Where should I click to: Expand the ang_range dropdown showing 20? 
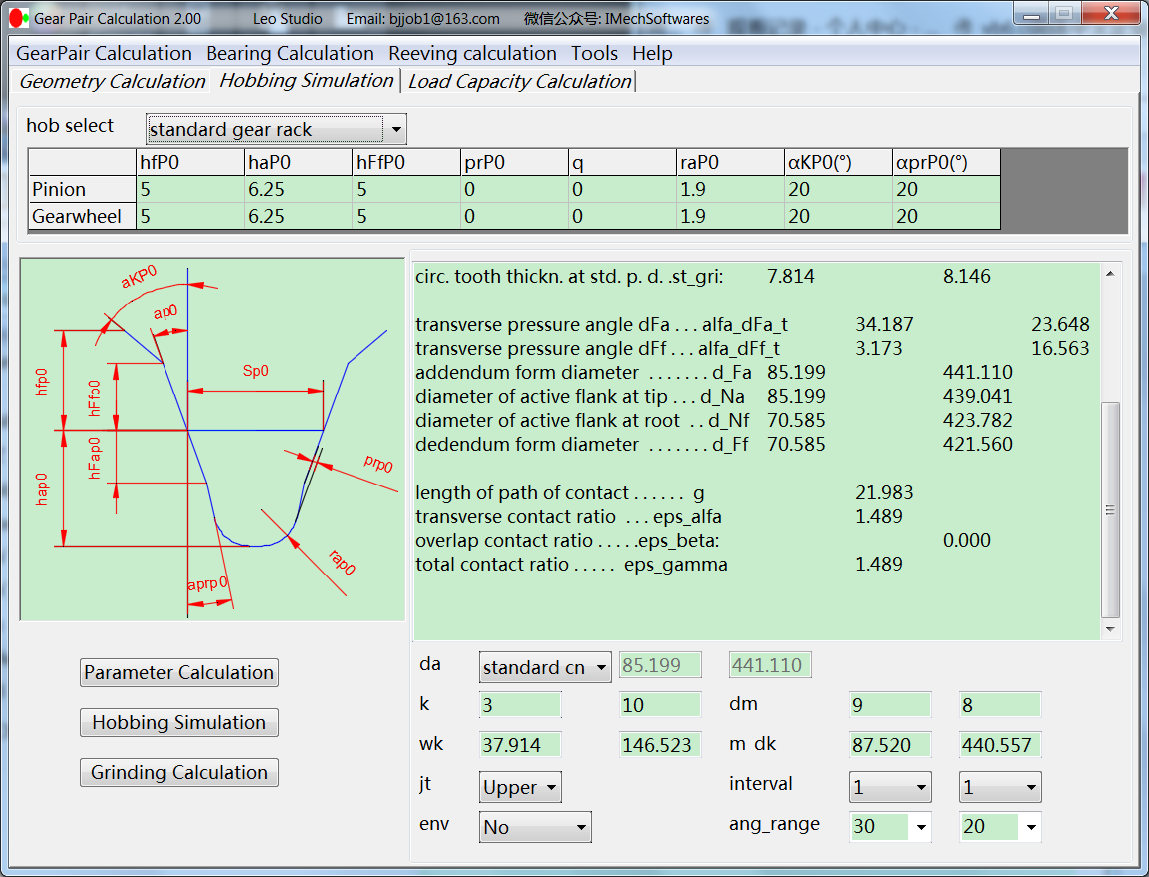(1031, 827)
